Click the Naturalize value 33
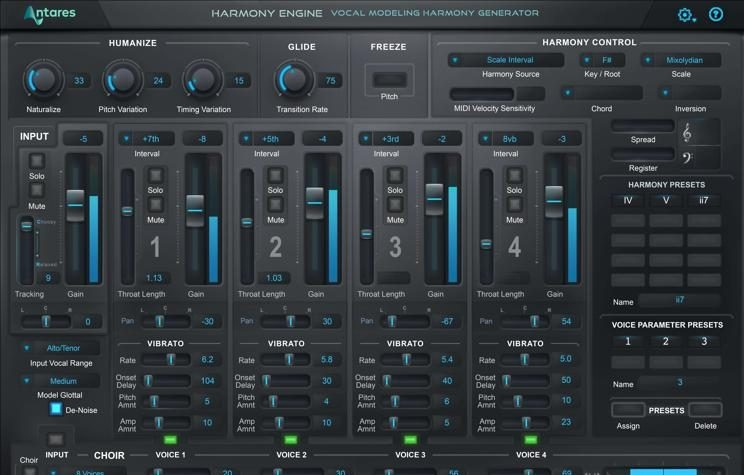 tap(79, 80)
